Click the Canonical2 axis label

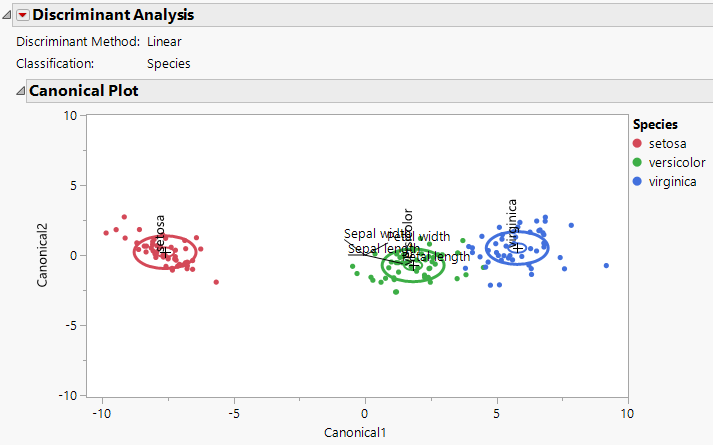44,255
